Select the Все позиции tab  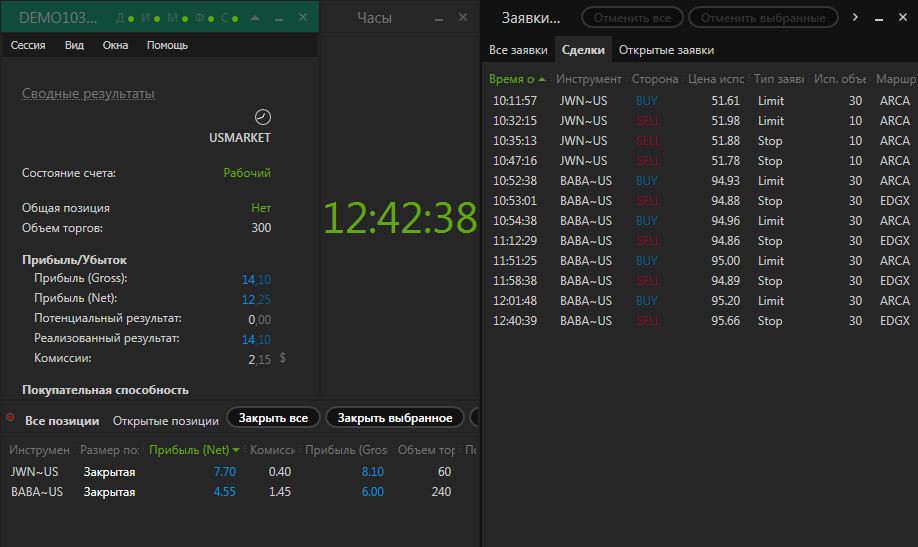click(x=62, y=420)
